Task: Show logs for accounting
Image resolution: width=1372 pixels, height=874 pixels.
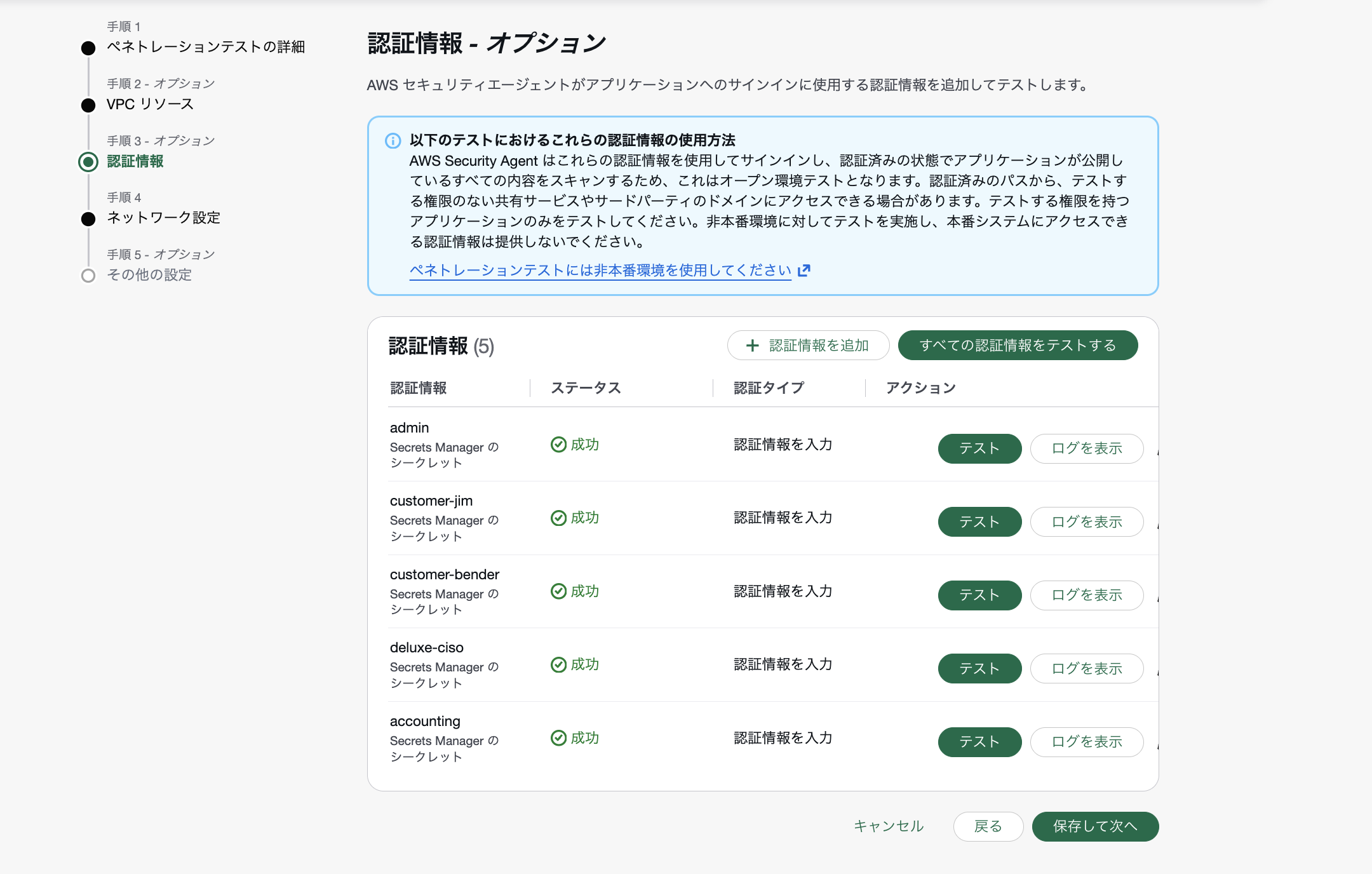Action: [x=1087, y=742]
